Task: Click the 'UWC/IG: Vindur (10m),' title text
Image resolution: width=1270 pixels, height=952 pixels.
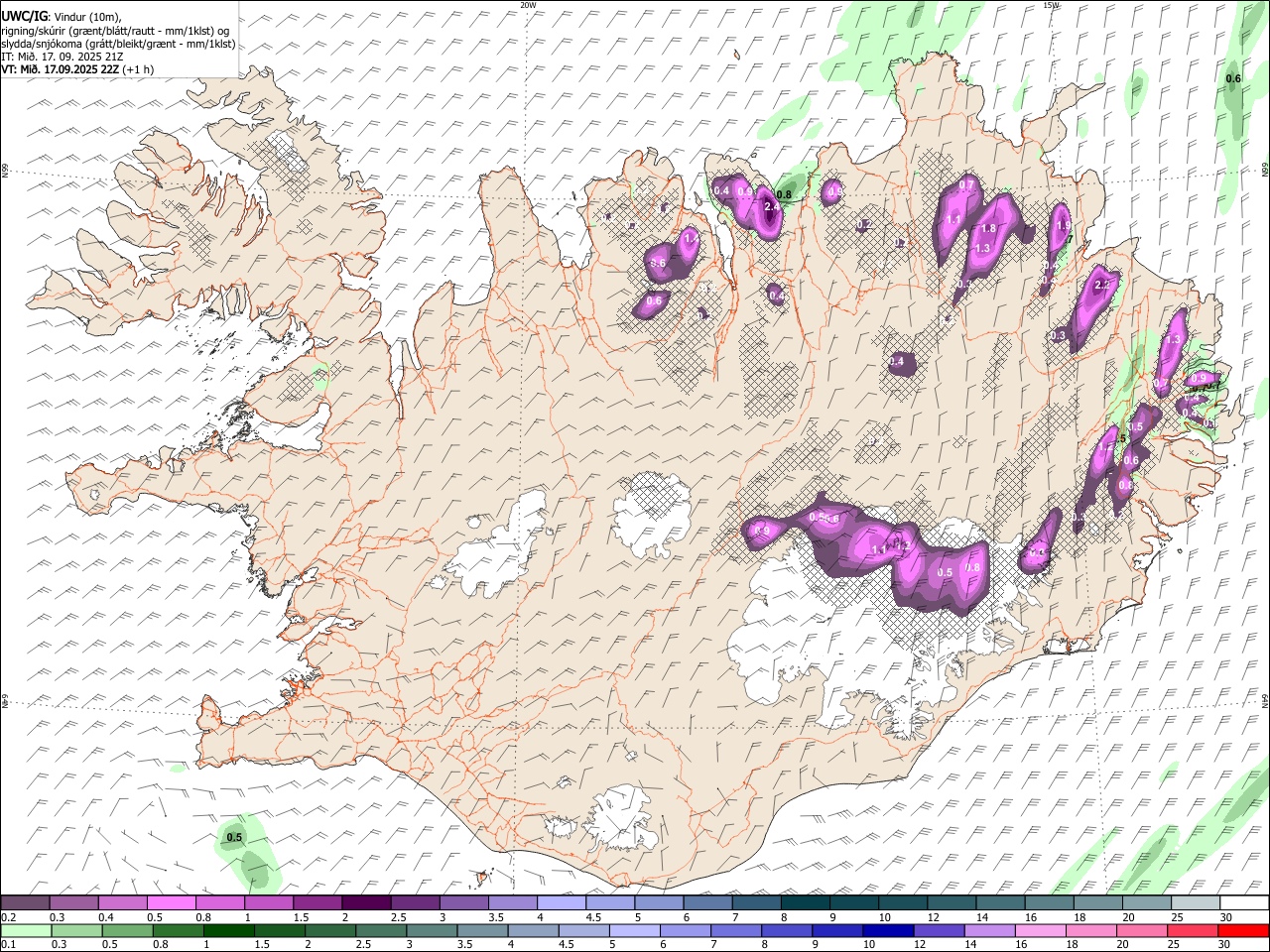Action: click(61, 16)
